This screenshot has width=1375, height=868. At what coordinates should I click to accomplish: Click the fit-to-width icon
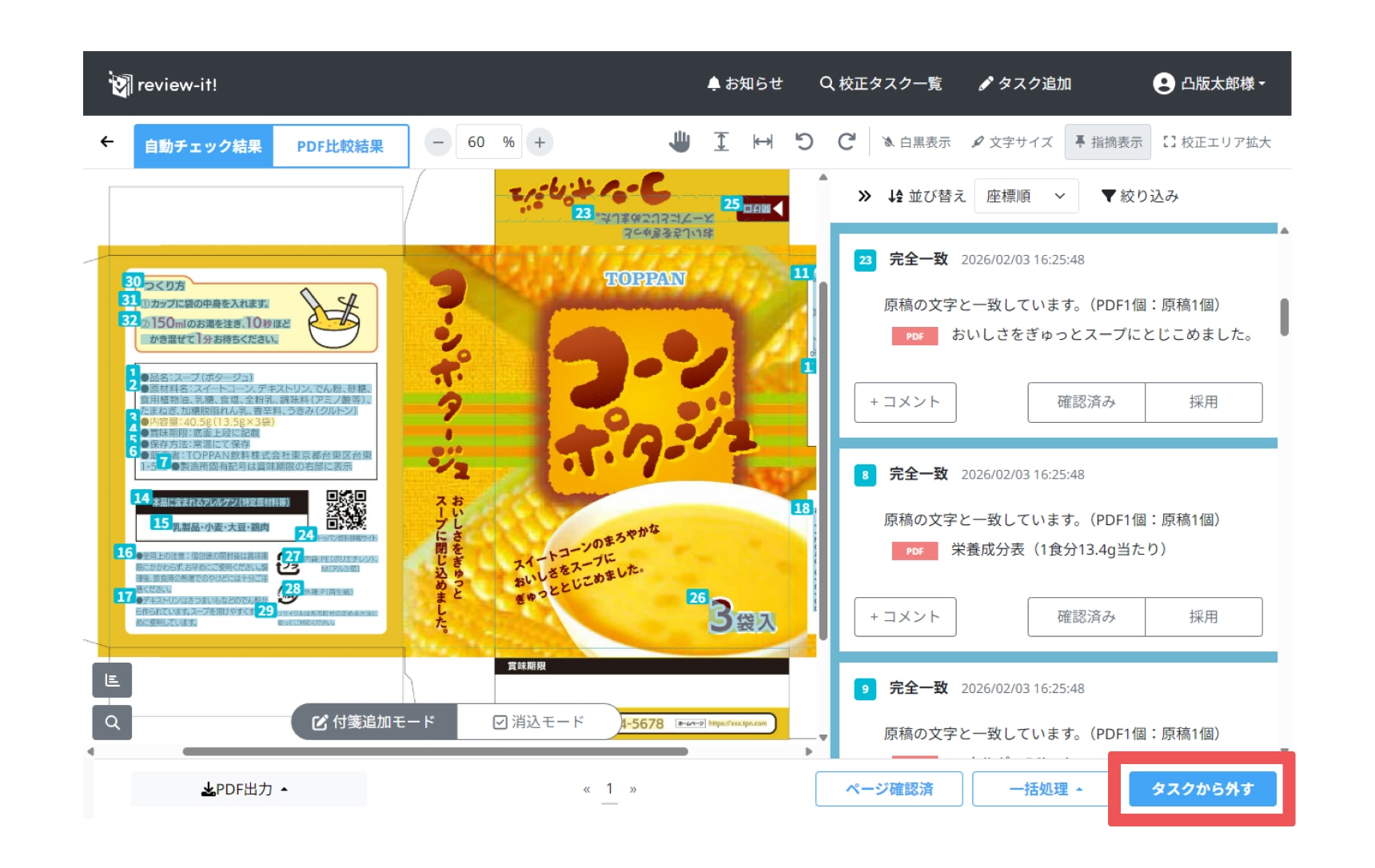[763, 142]
